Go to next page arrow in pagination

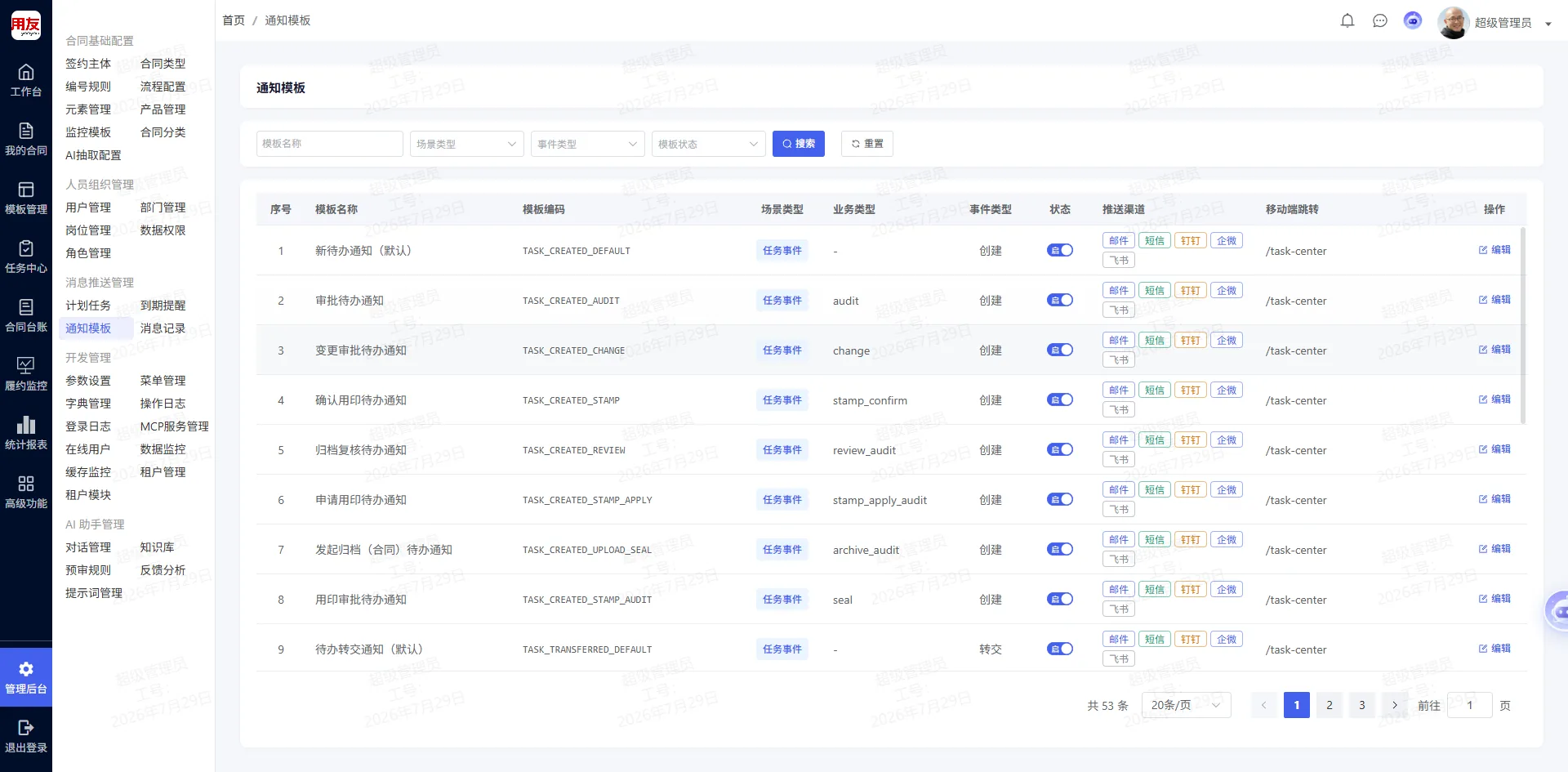pyautogui.click(x=1395, y=705)
